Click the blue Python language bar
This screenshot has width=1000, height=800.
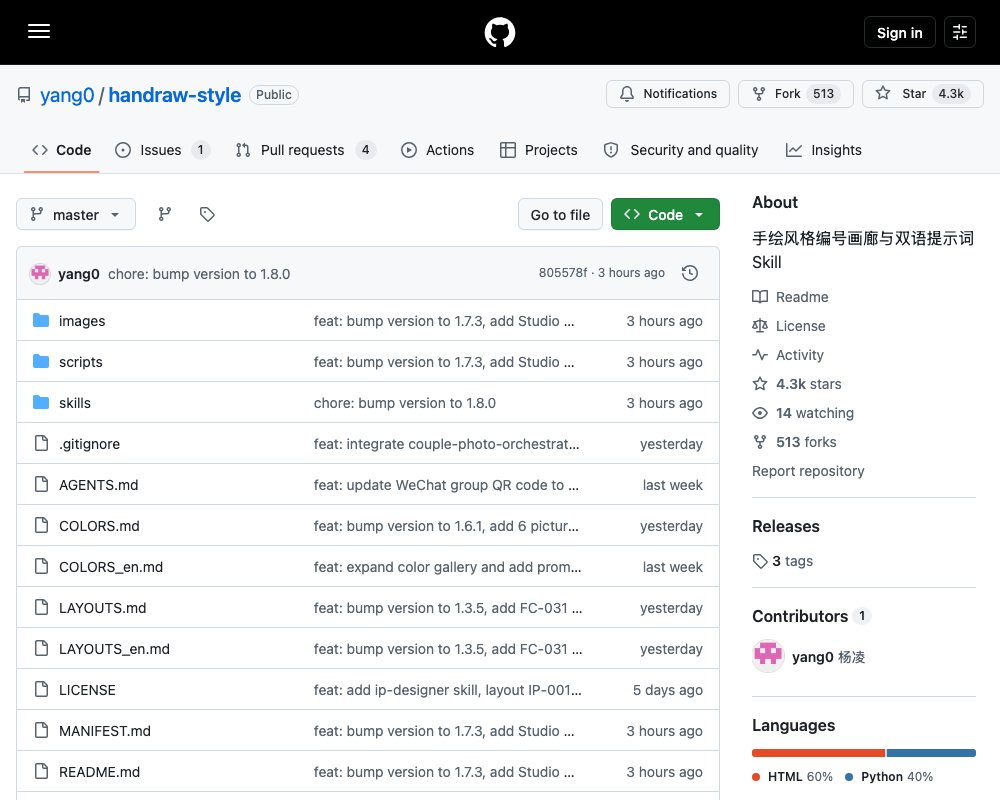[x=931, y=753]
